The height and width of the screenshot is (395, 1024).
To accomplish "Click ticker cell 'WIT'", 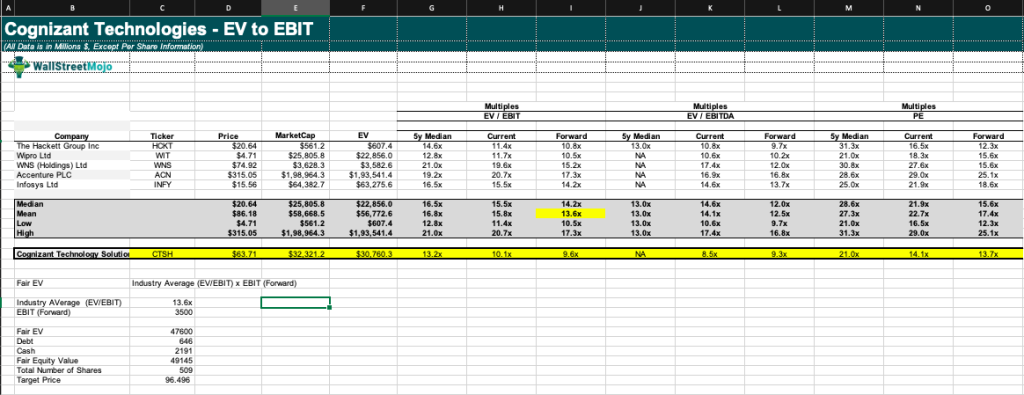I will 162,155.
